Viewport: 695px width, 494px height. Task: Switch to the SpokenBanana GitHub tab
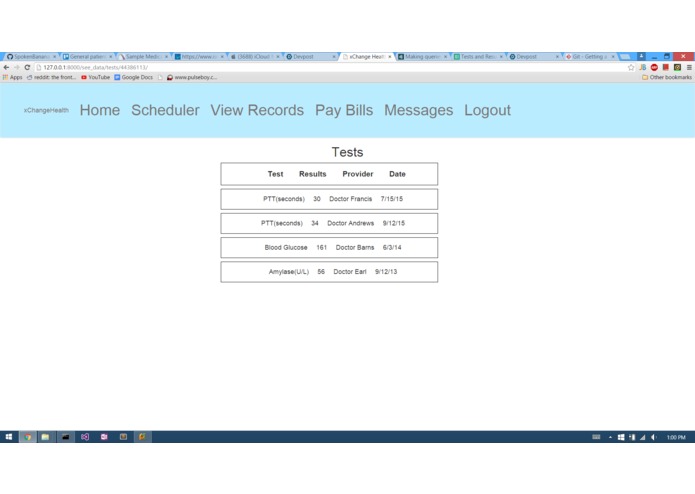(x=31, y=57)
